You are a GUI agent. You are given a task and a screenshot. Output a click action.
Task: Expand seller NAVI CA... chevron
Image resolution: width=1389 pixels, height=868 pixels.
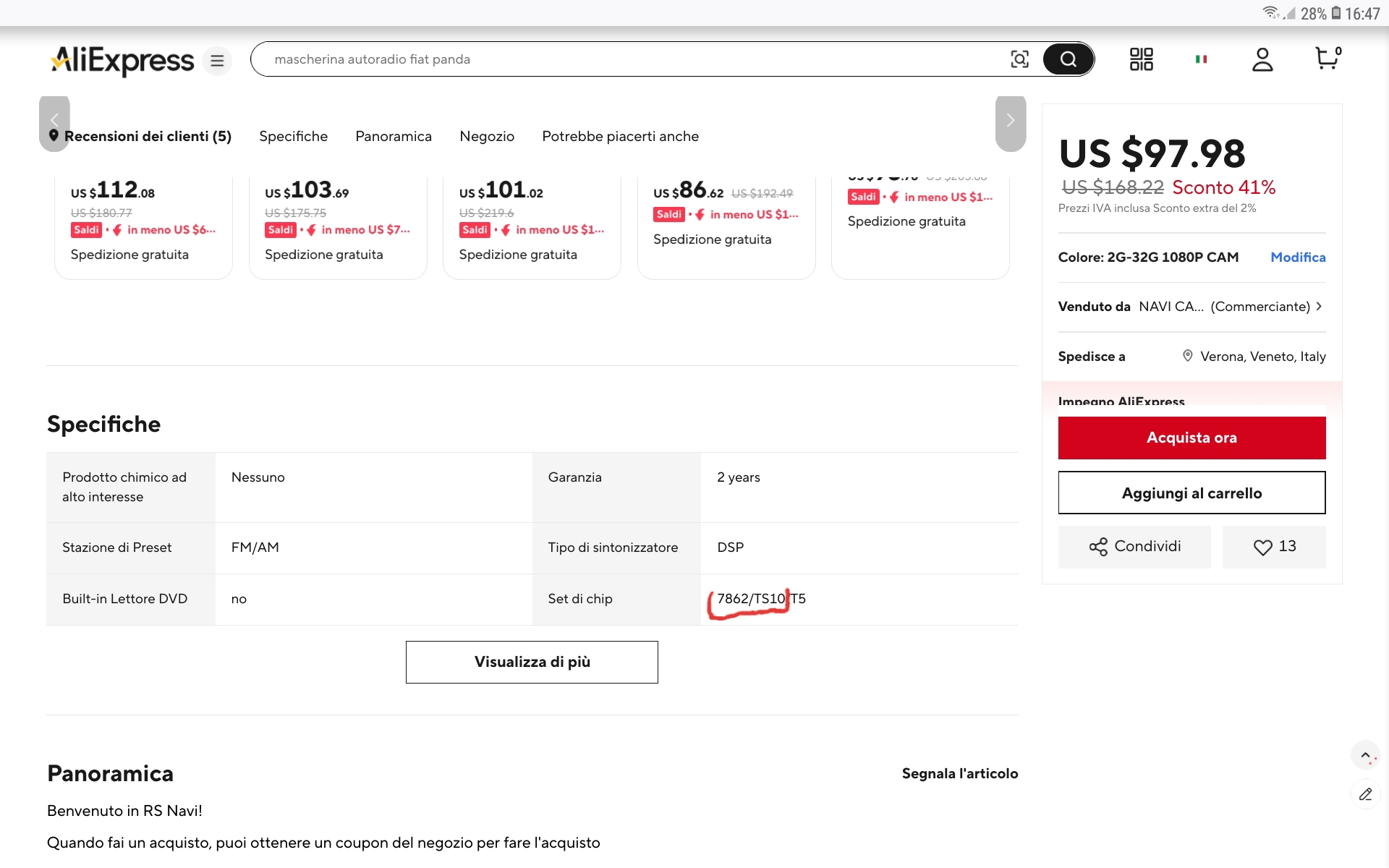point(1319,306)
